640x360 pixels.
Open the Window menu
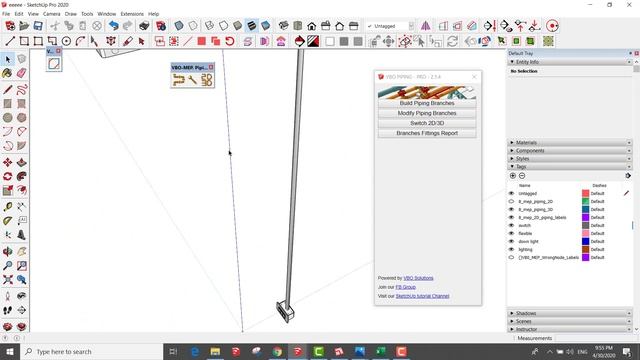[x=107, y=14]
